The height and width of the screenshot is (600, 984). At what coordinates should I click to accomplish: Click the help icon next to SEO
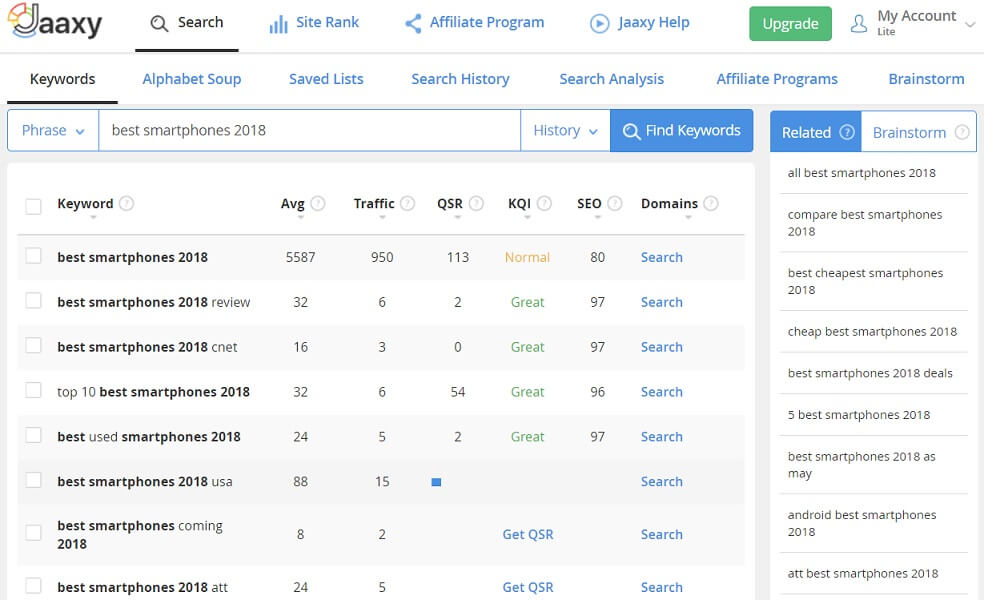615,203
